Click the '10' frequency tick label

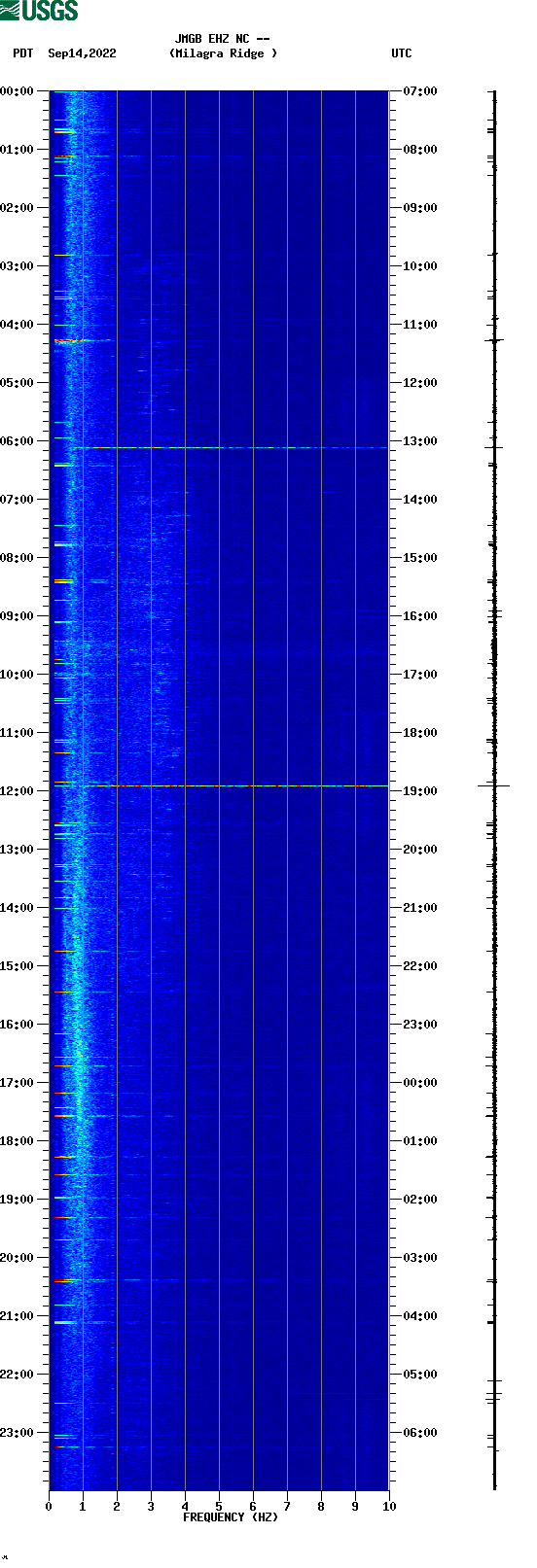[x=389, y=1507]
